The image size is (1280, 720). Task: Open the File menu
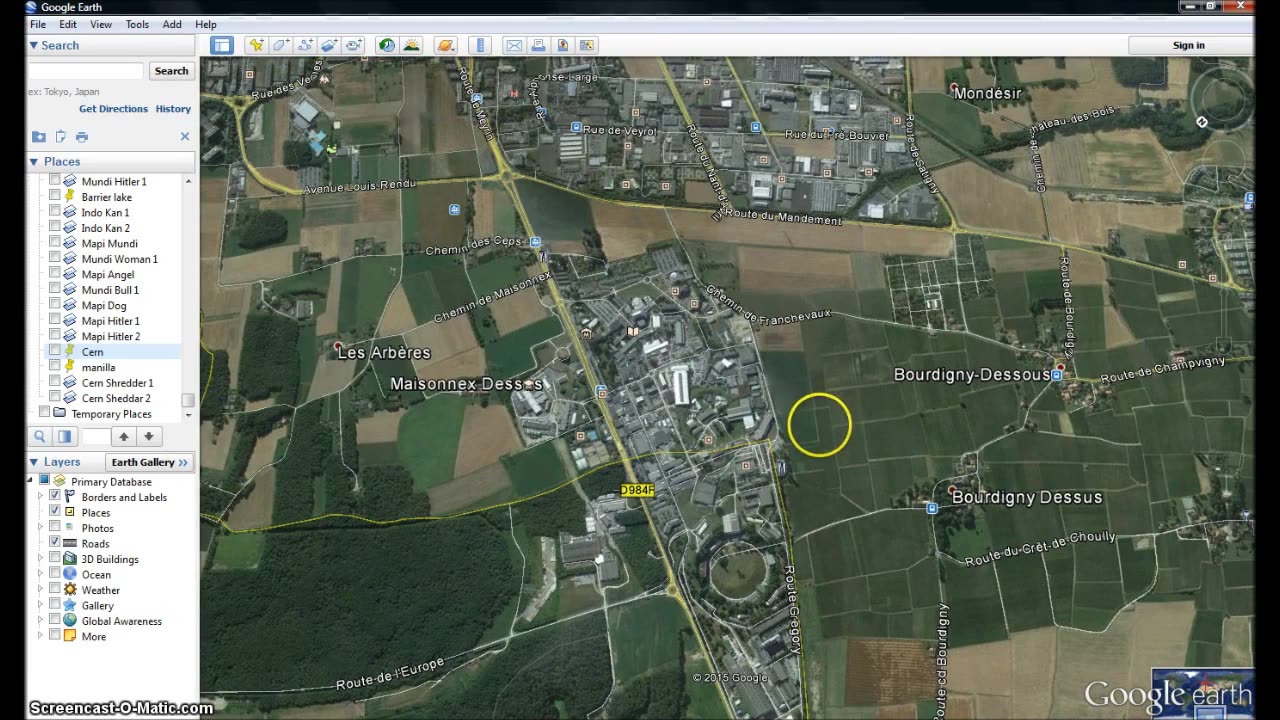point(37,24)
